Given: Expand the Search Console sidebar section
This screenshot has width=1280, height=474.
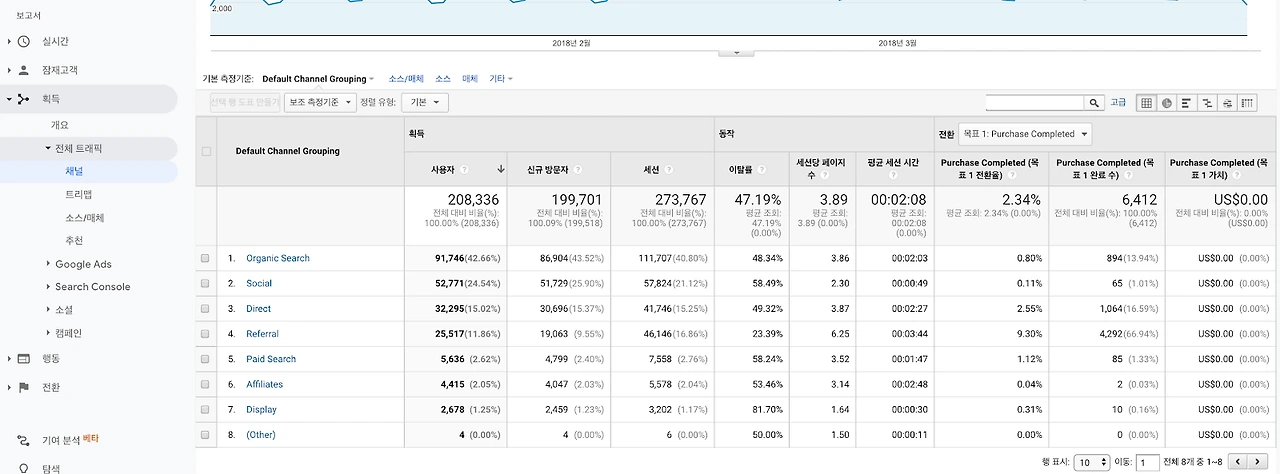Looking at the screenshot, I should click(x=48, y=286).
